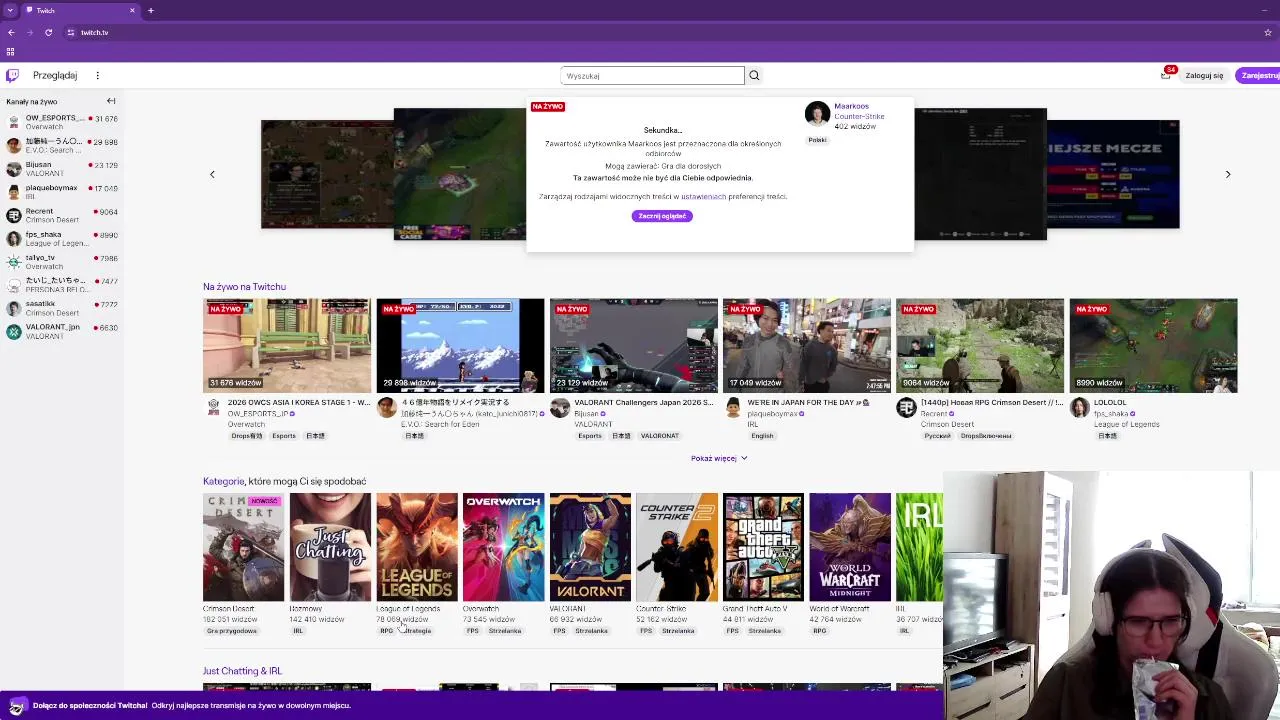Collapse the Kanały na żywo sidebar
Image resolution: width=1280 pixels, height=720 pixels.
pyautogui.click(x=111, y=101)
